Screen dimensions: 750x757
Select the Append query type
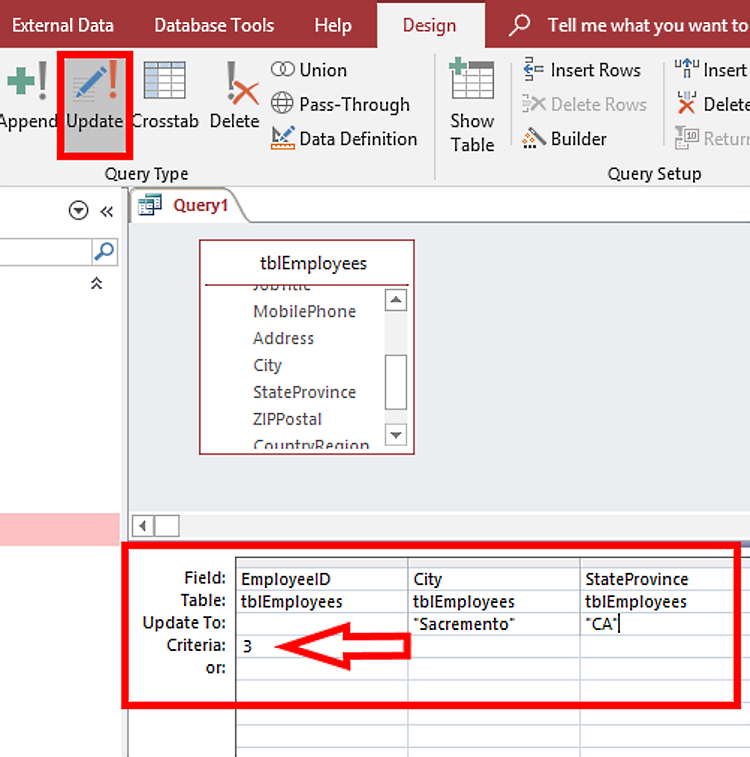point(27,96)
